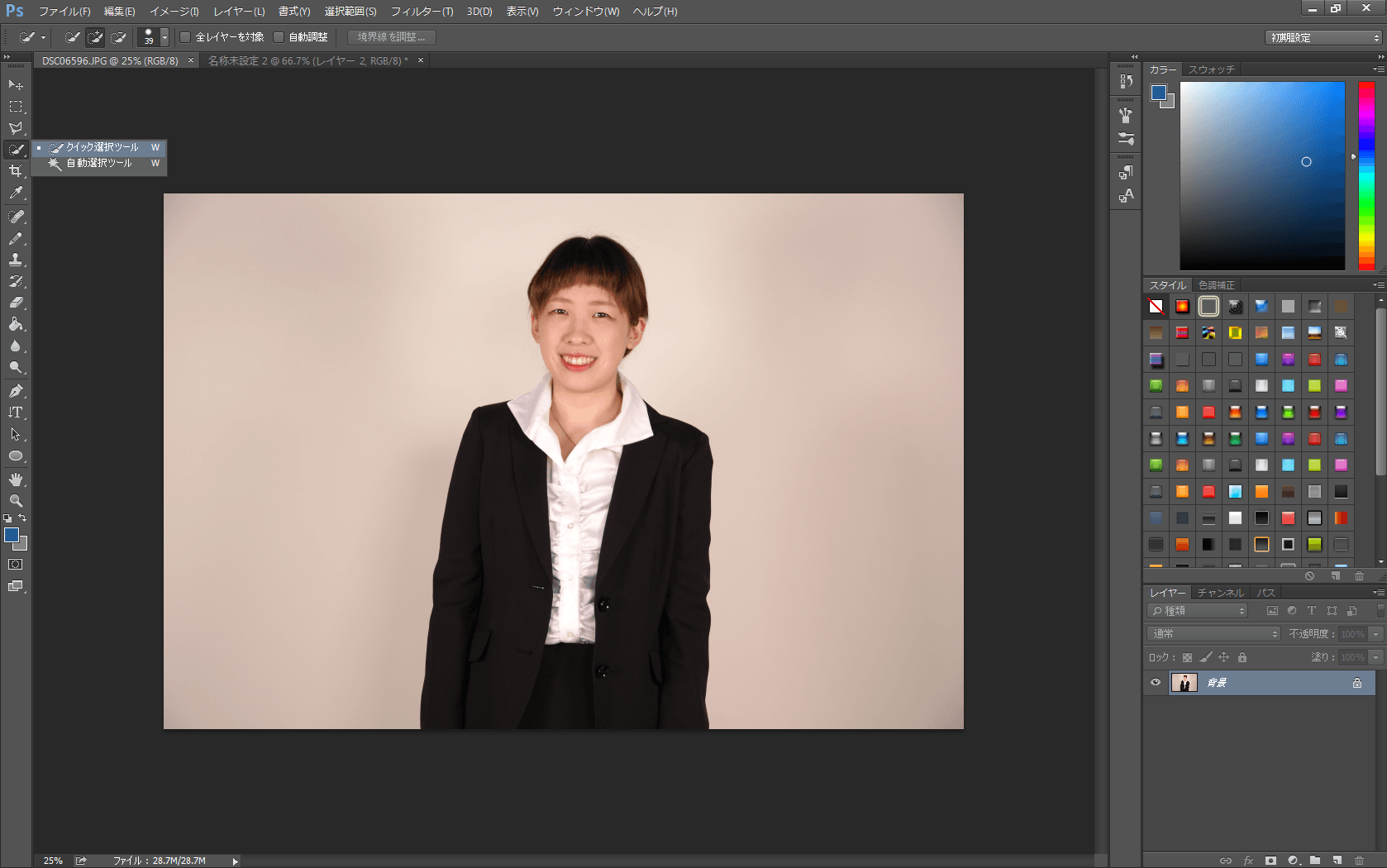Select the Horizontal Type tool
Image resolution: width=1387 pixels, height=868 pixels.
(16, 413)
